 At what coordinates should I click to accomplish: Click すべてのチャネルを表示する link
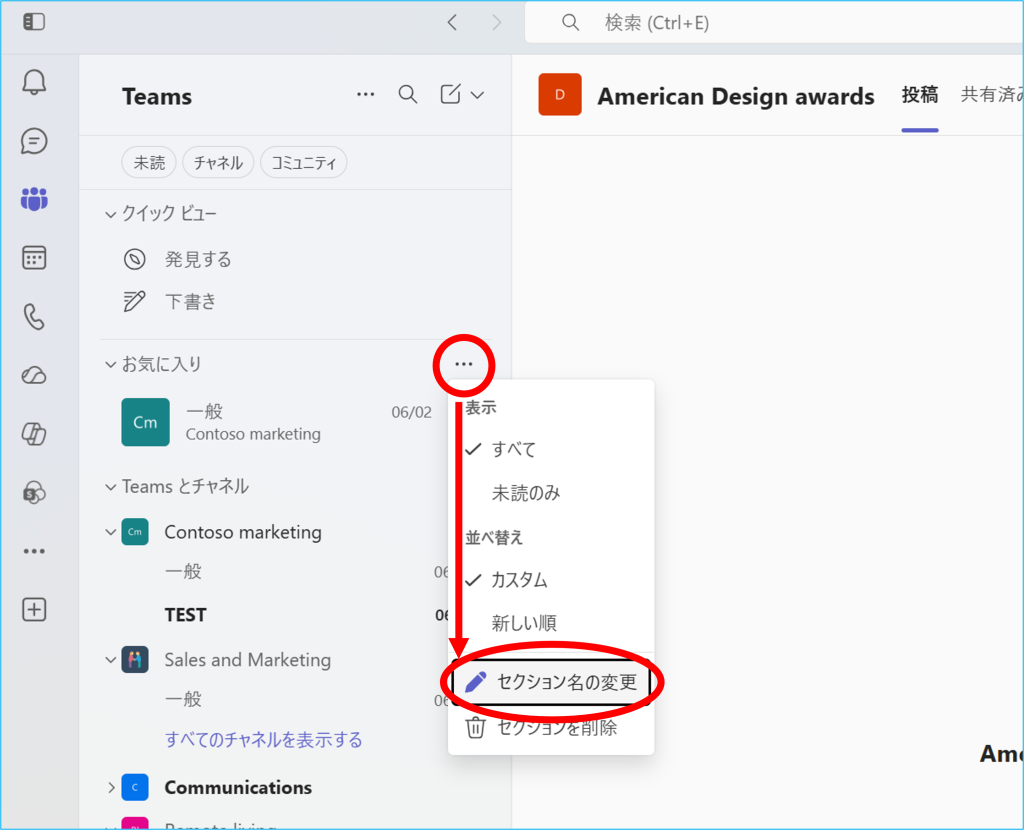pyautogui.click(x=263, y=740)
